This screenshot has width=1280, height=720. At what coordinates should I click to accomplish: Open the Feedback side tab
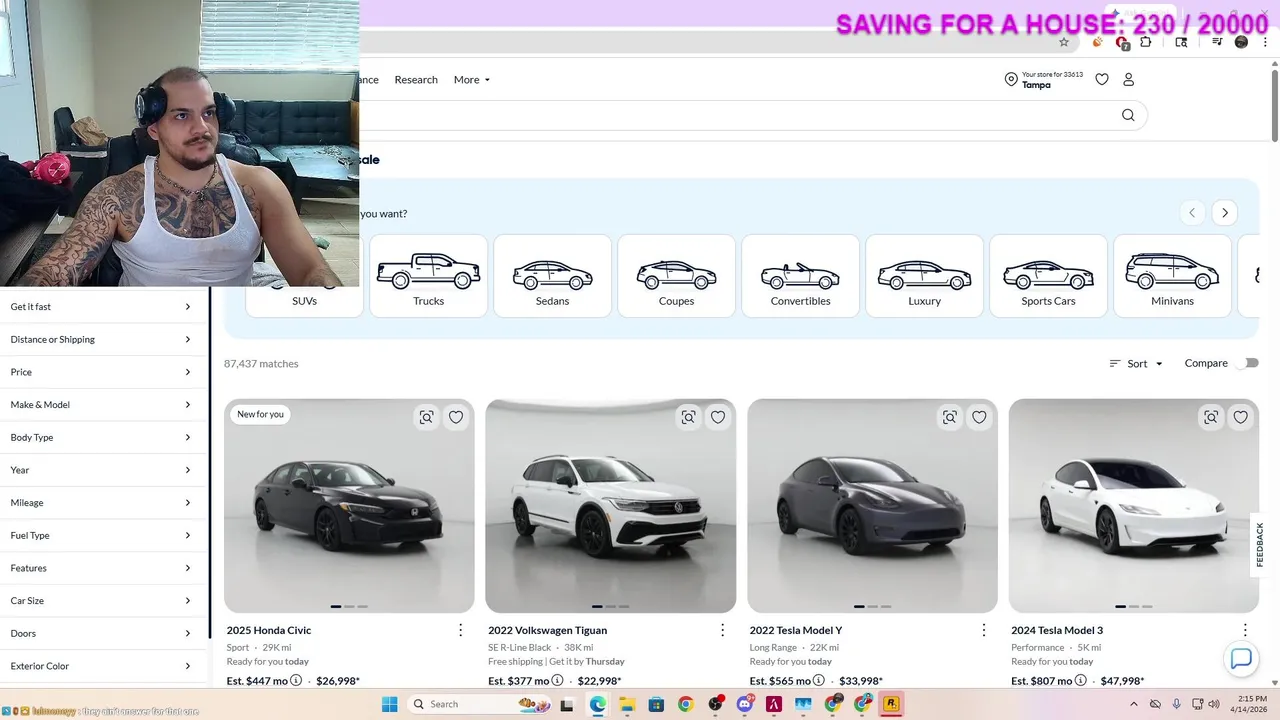point(1260,544)
